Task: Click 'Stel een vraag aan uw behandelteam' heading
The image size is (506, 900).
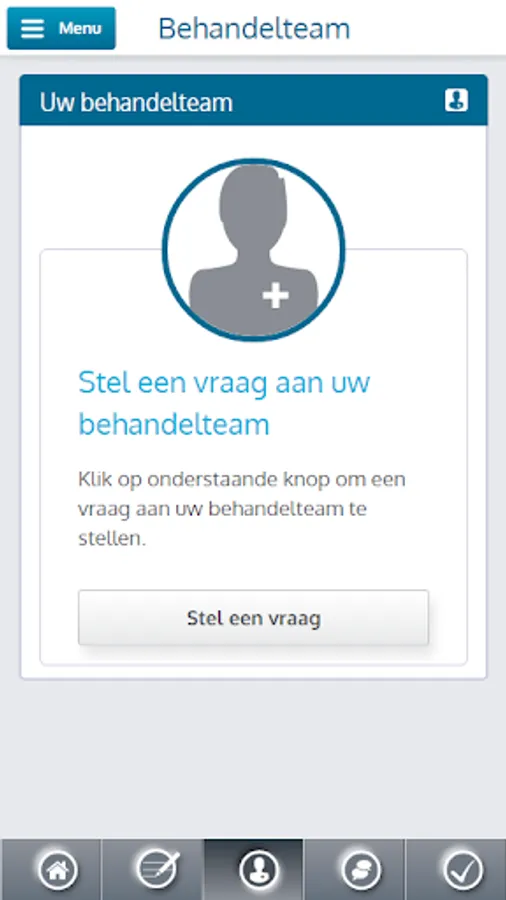Action: [x=224, y=403]
